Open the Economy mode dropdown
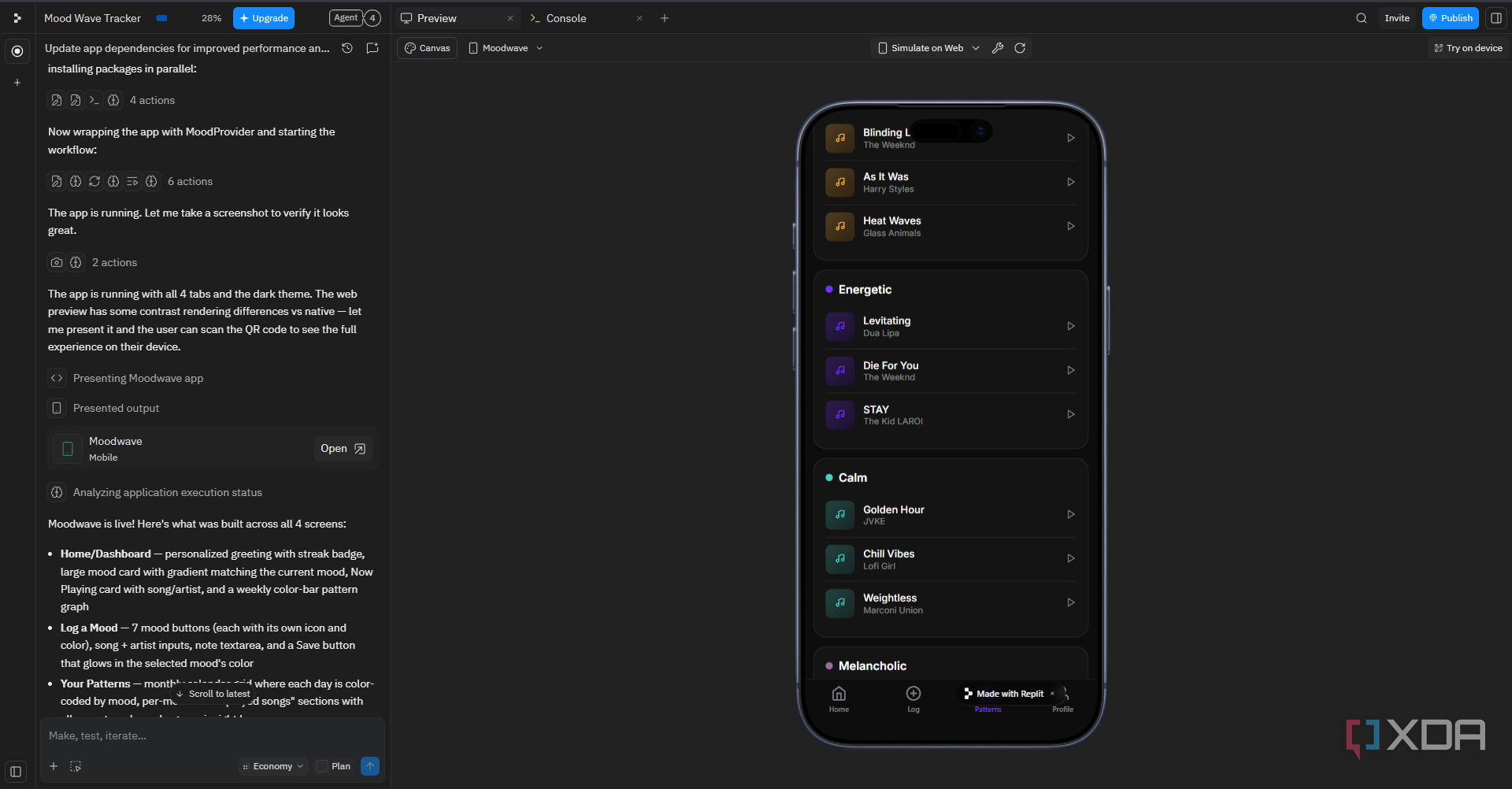This screenshot has width=1512, height=789. pyautogui.click(x=272, y=766)
